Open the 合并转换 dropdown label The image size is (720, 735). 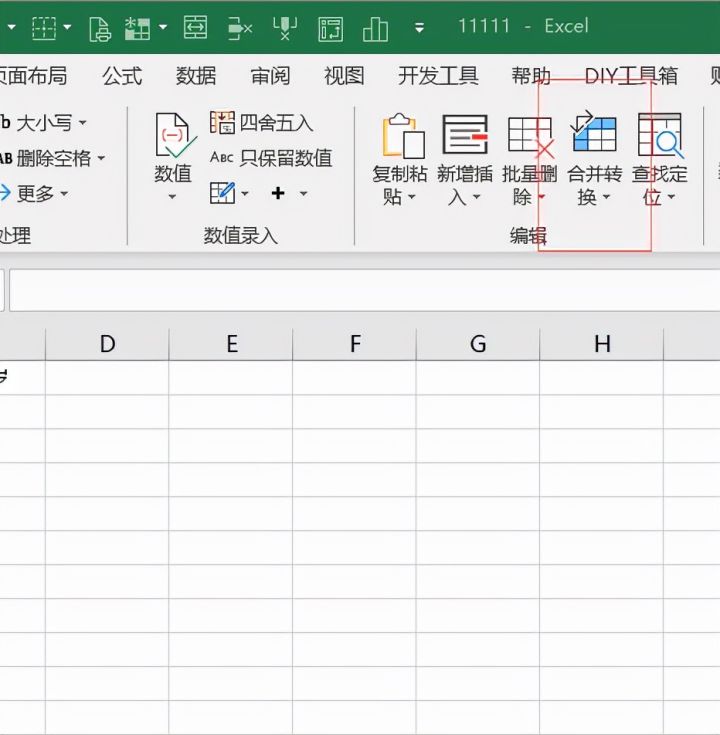tap(594, 186)
